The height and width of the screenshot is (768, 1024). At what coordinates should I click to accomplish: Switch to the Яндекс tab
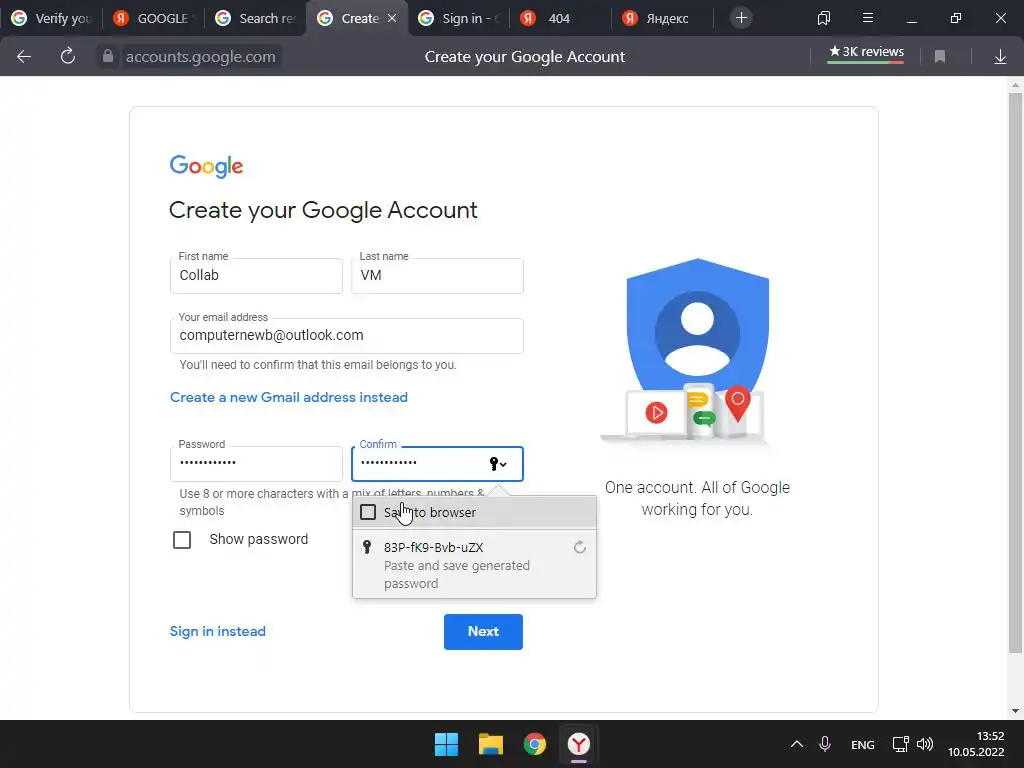click(x=661, y=18)
